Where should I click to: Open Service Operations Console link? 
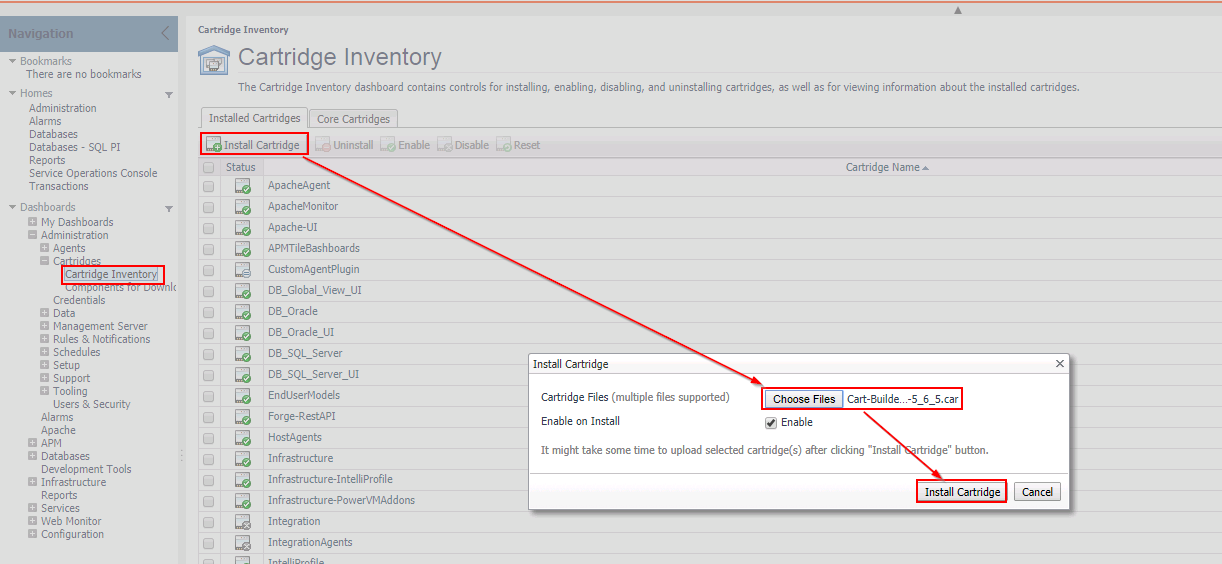coord(93,173)
